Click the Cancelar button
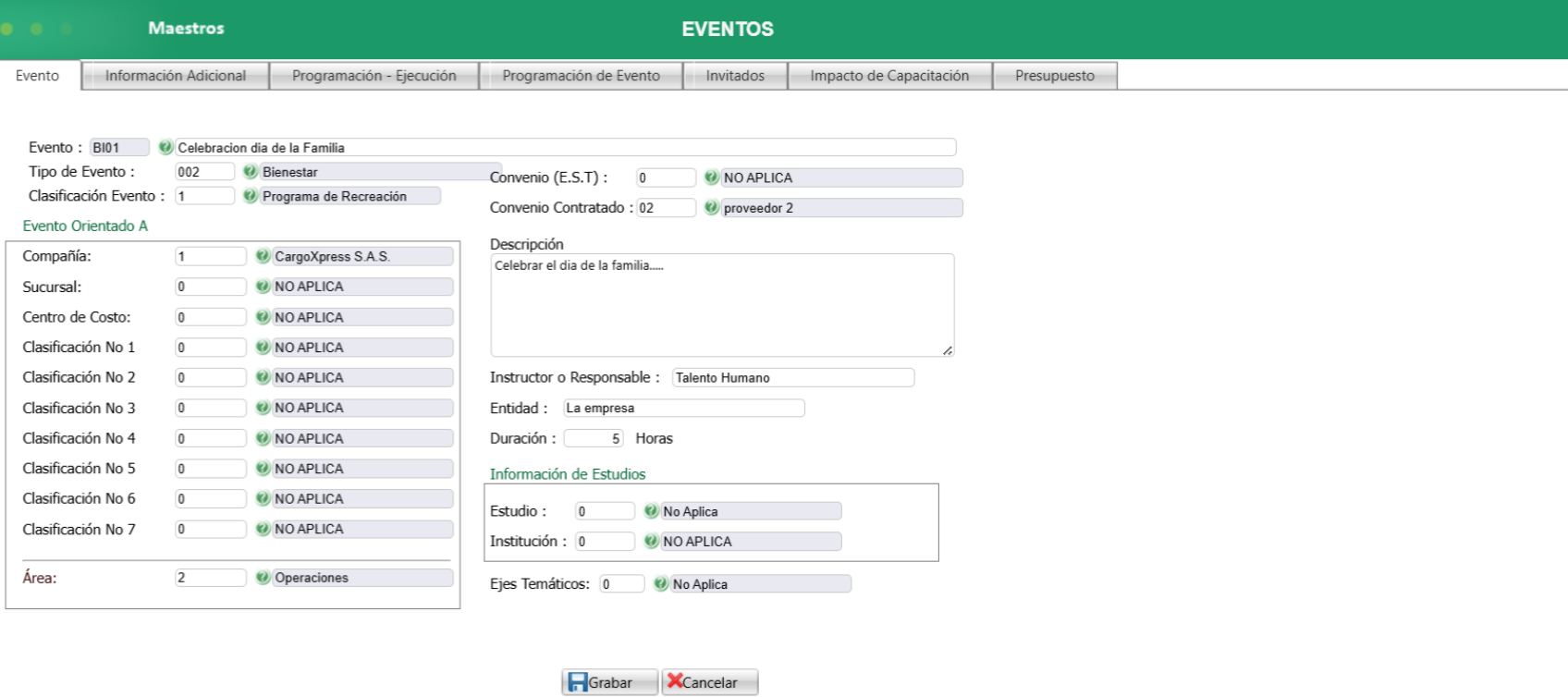1568x697 pixels. [x=709, y=682]
